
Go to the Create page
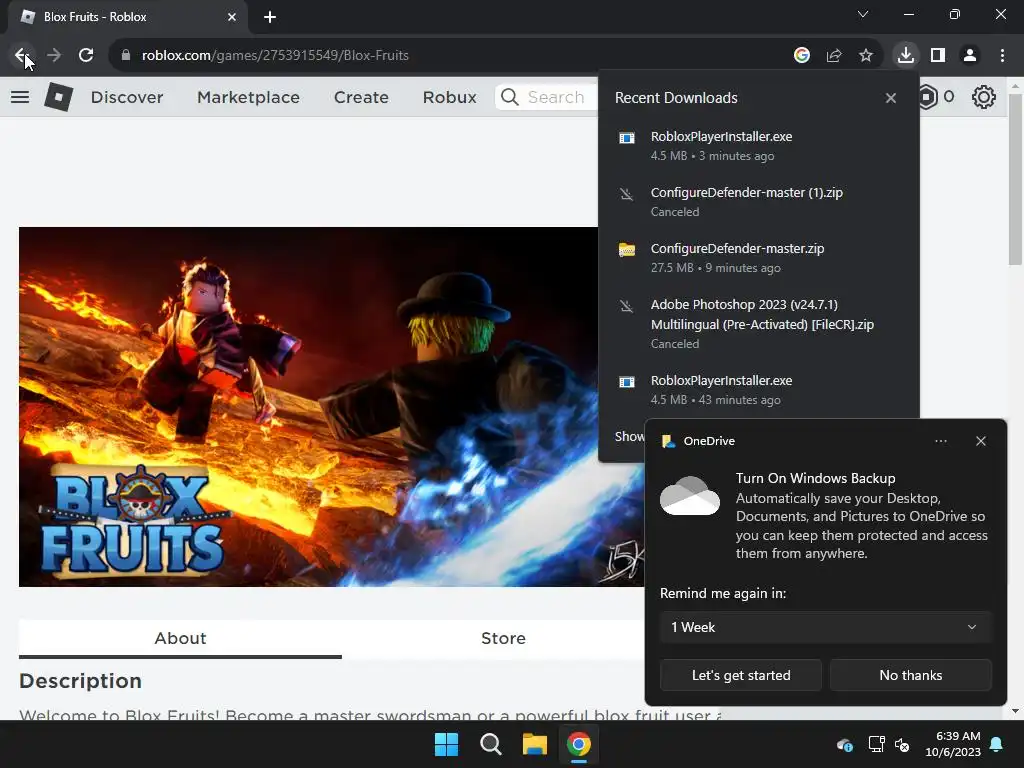361,97
